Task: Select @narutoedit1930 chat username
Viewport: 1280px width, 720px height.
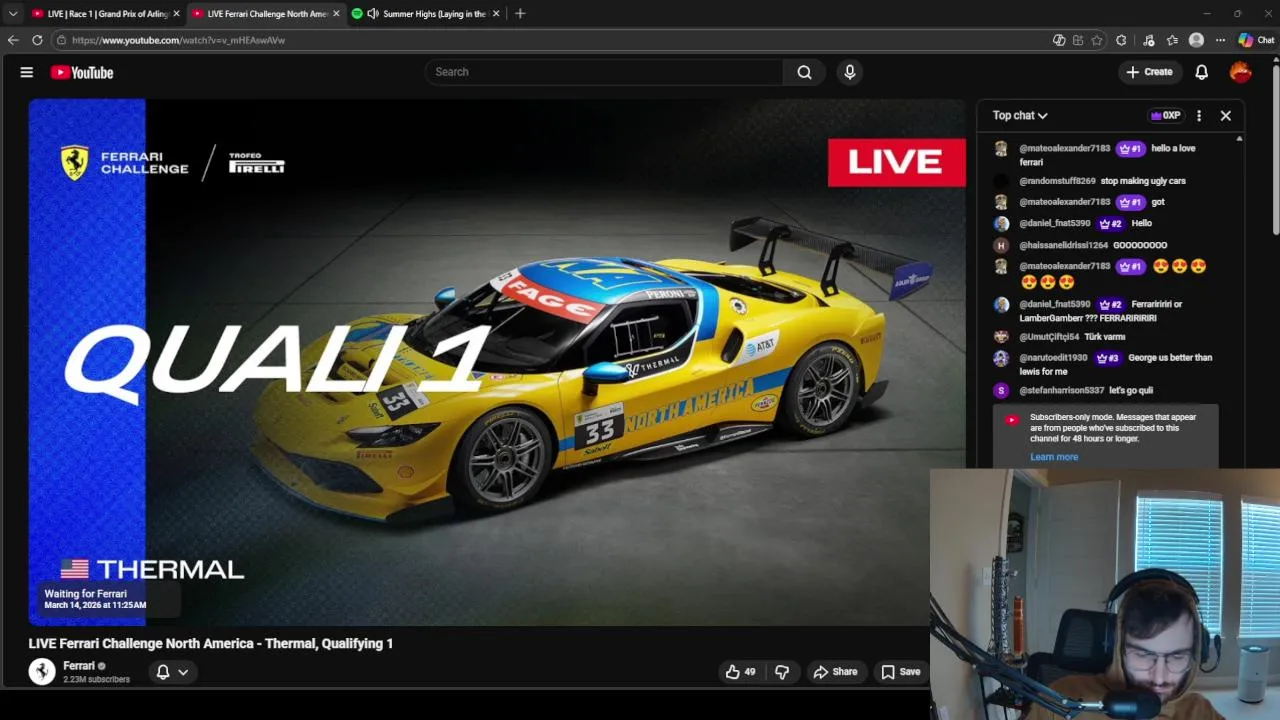Action: coord(1053,358)
